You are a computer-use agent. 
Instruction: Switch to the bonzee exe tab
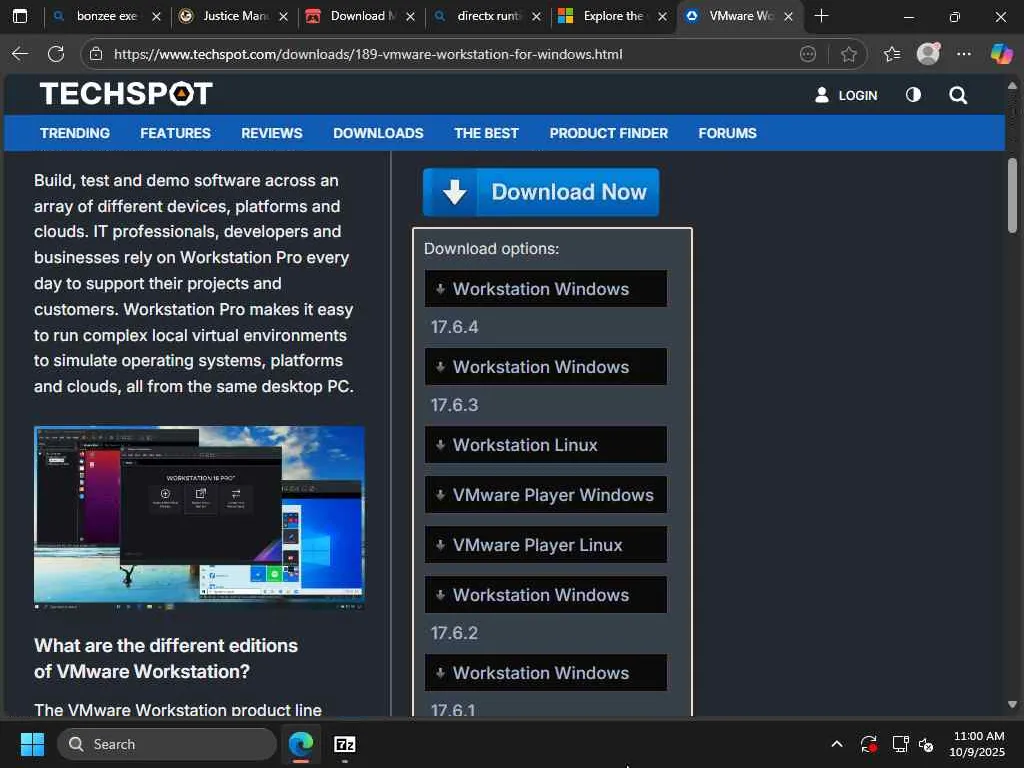[104, 16]
